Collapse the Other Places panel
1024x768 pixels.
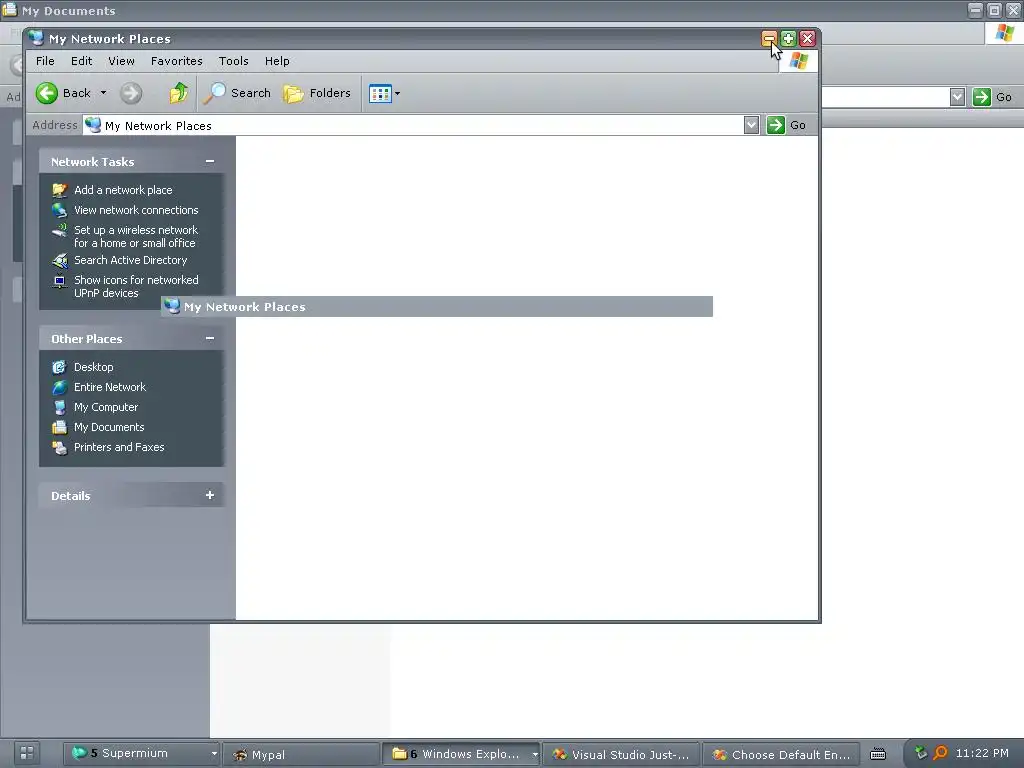click(210, 338)
